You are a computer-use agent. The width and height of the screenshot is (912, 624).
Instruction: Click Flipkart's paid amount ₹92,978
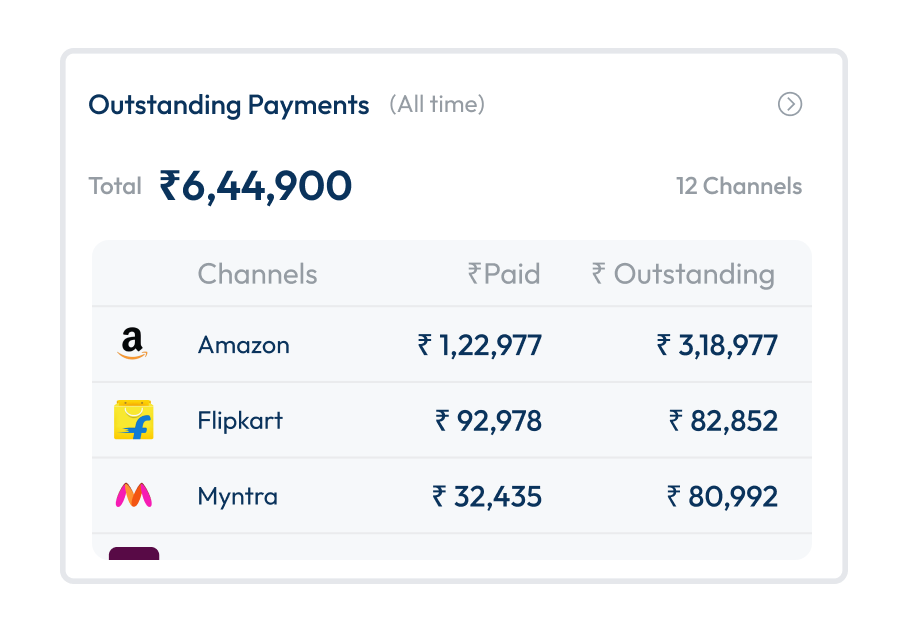tap(489, 420)
